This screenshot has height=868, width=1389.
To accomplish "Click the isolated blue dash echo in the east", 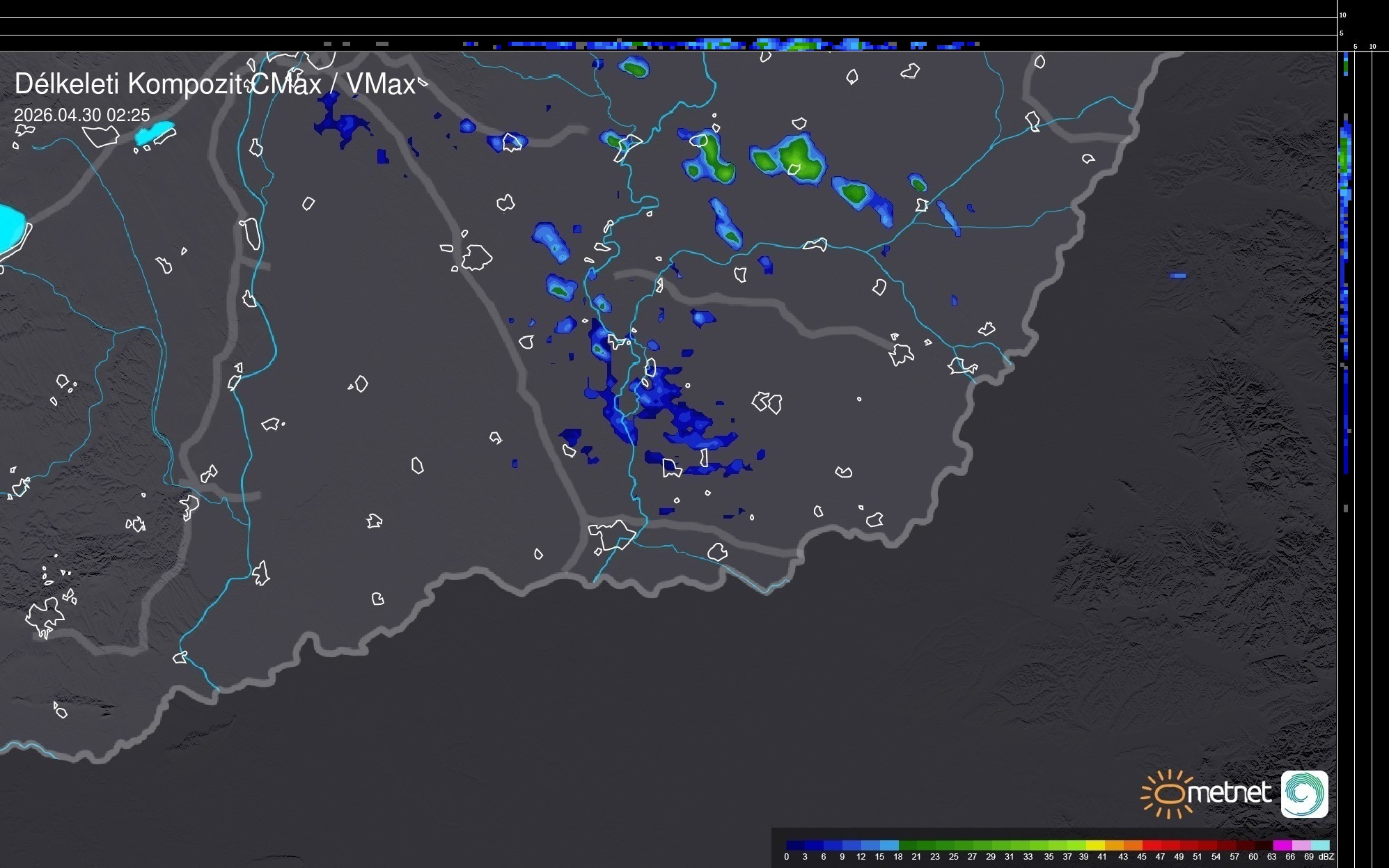I will click(x=1177, y=276).
